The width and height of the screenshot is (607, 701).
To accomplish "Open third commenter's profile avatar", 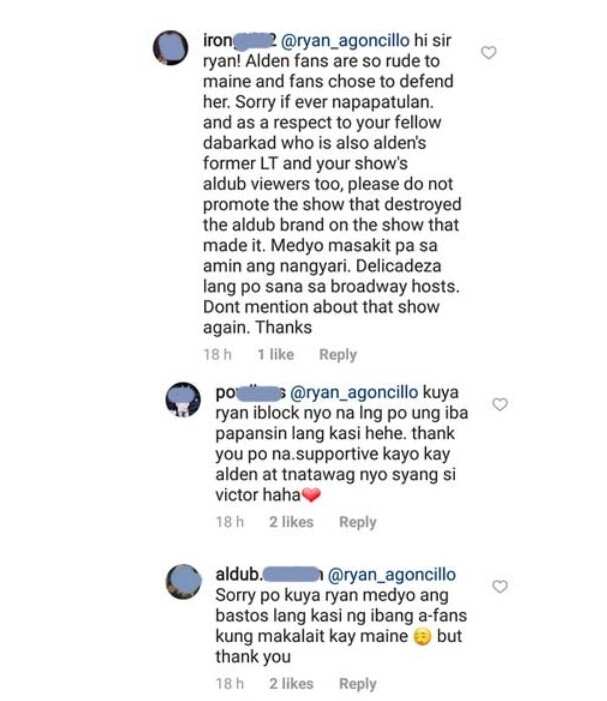I will (x=184, y=582).
